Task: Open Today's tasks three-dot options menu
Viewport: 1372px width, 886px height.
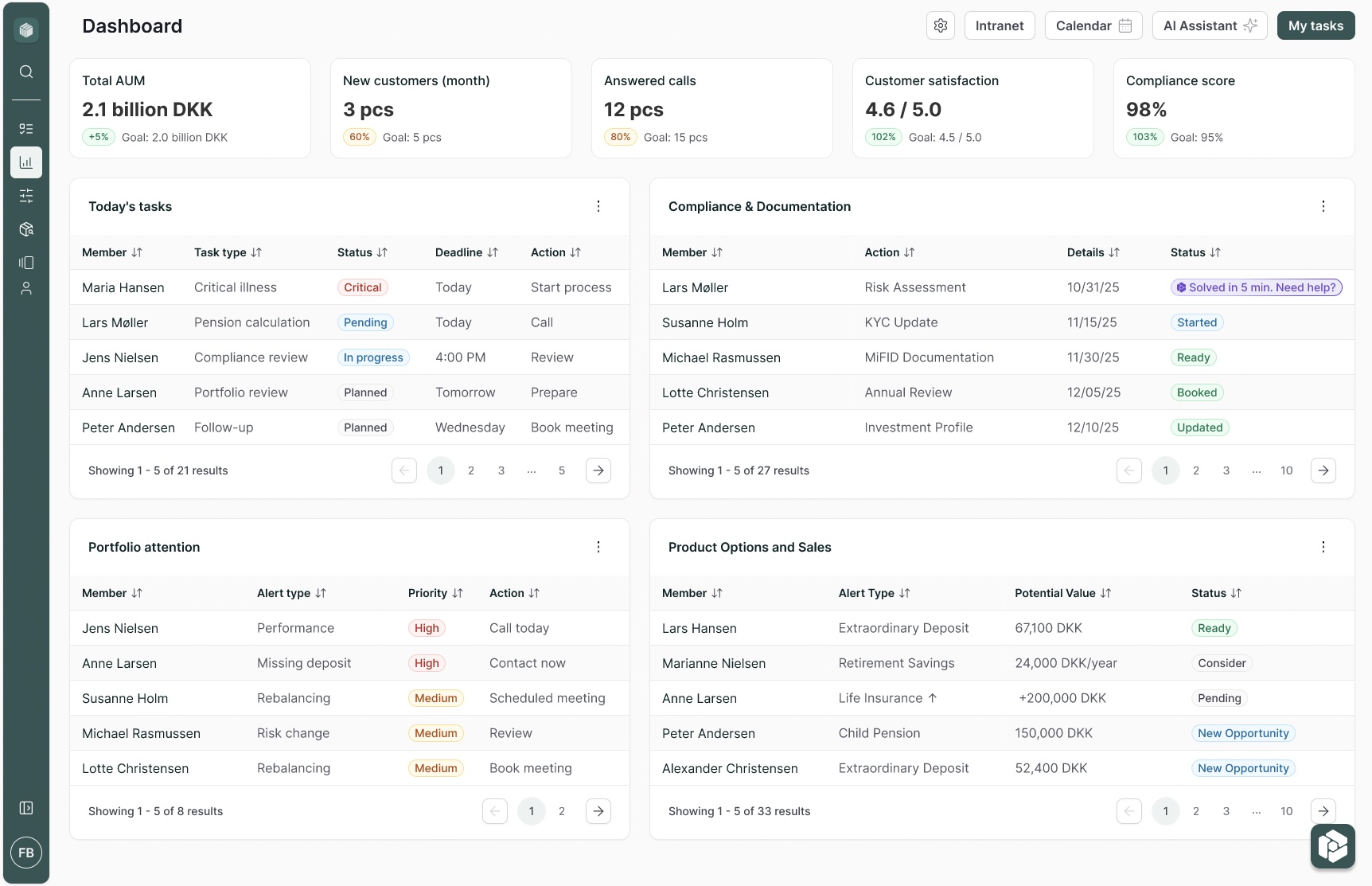Action: pos(598,206)
